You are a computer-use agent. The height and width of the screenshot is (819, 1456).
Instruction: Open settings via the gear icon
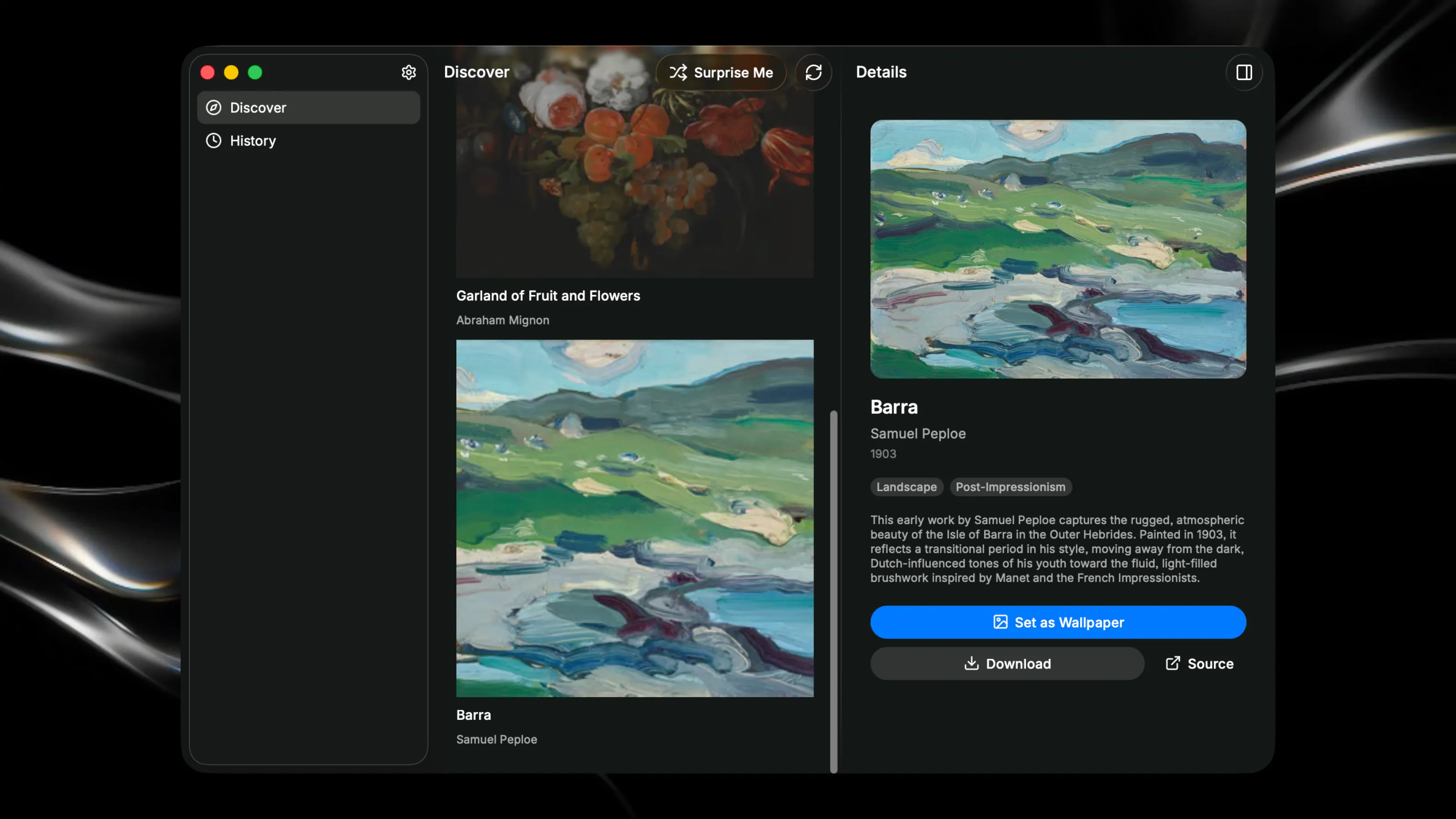point(409,72)
